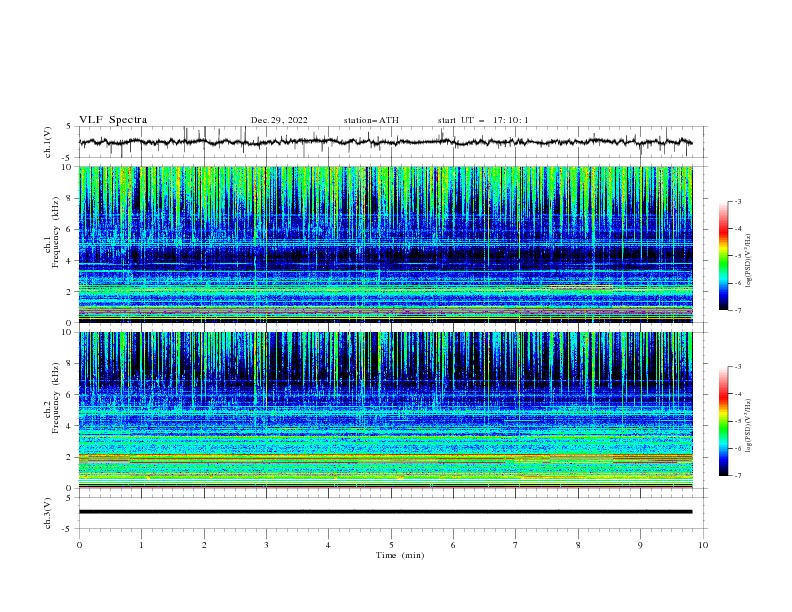Viewport: 792px width, 612px height.
Task: Click the "station=ATH" header label
Action: pos(371,120)
